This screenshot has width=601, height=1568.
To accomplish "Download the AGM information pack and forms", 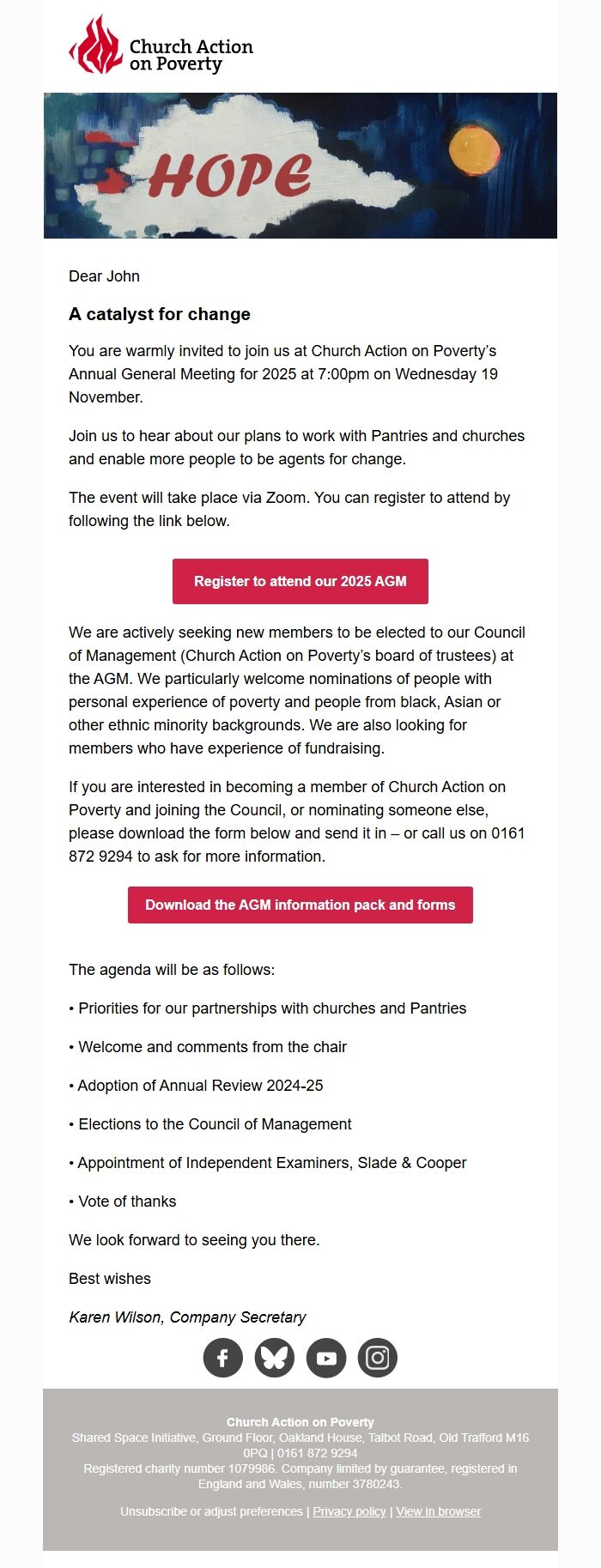I will point(300,905).
